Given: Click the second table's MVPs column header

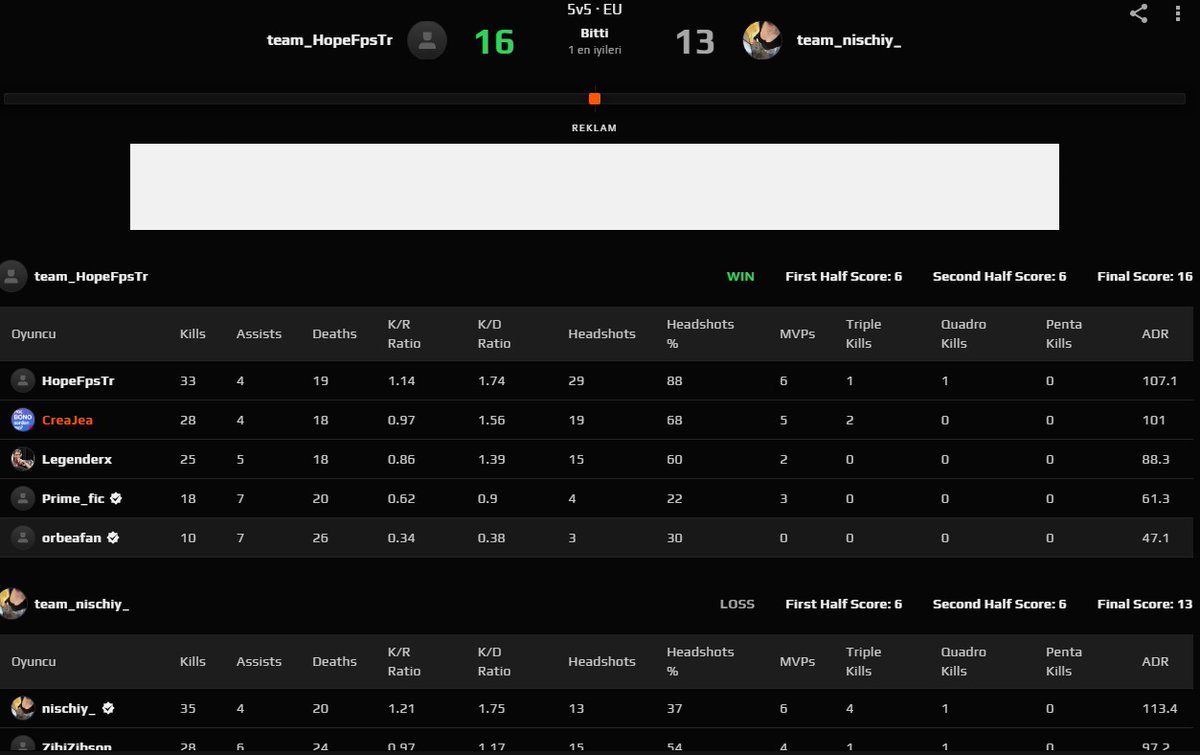Looking at the screenshot, I should click(797, 661).
